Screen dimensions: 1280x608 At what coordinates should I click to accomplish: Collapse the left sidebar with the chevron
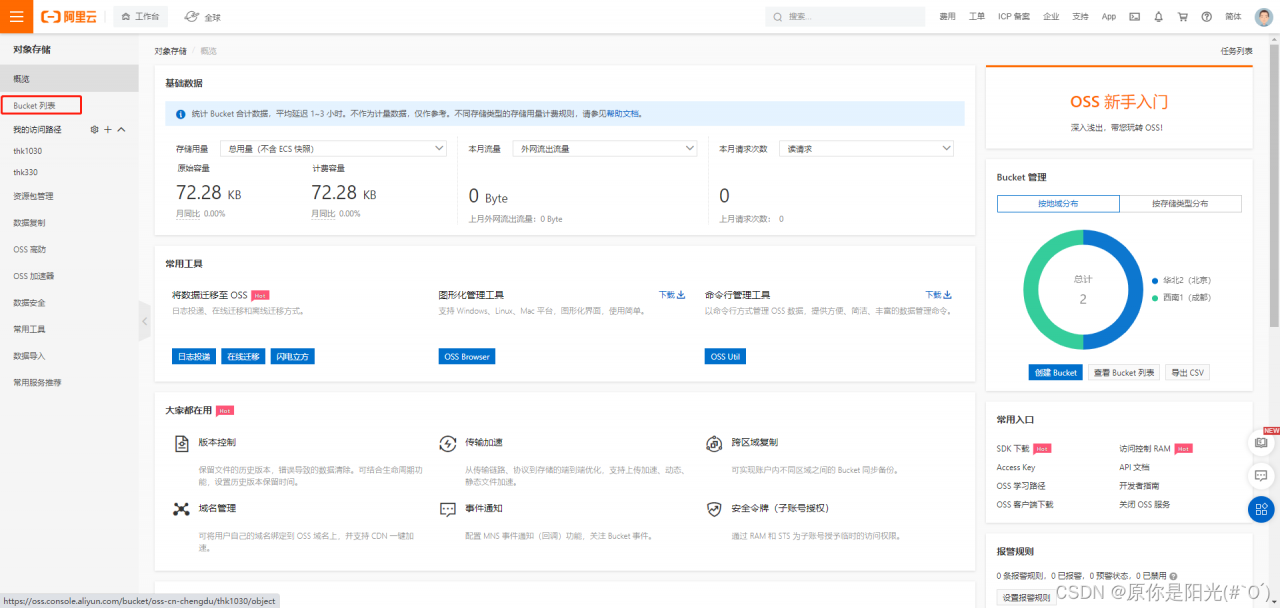[x=144, y=320]
